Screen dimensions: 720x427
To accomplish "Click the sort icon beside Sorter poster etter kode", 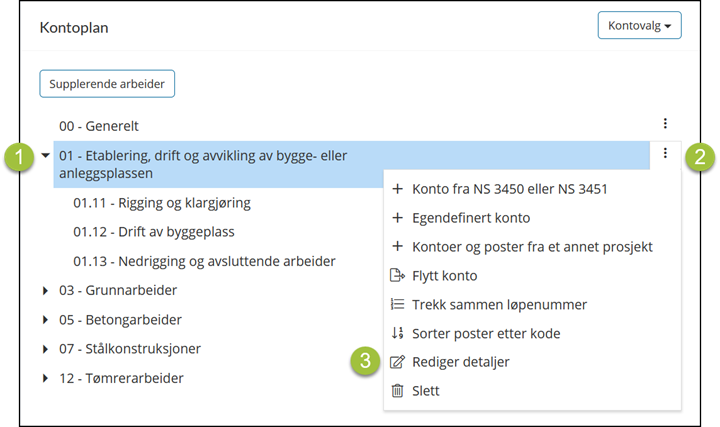I will click(397, 333).
